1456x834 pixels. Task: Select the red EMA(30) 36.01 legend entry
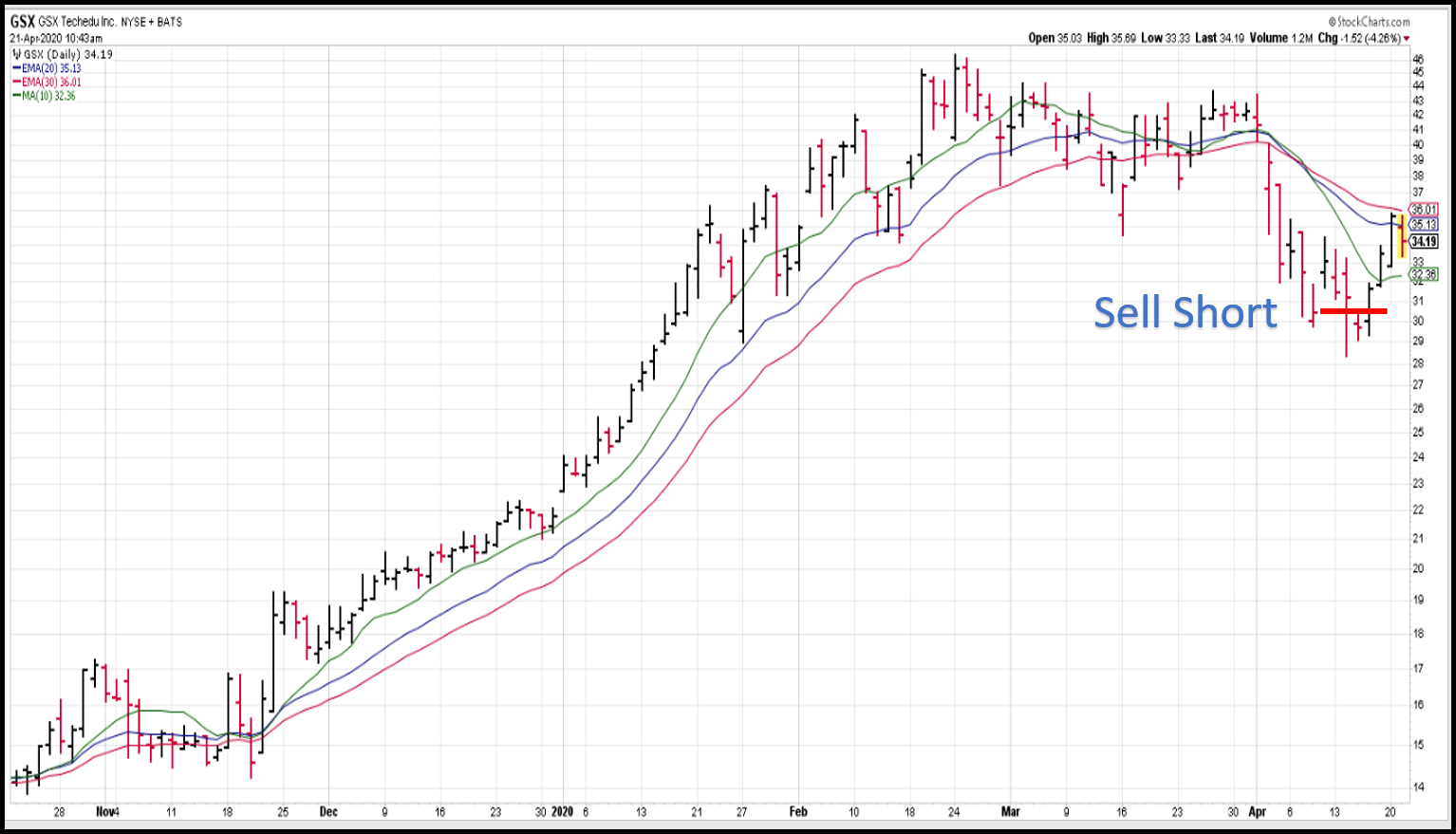pyautogui.click(x=47, y=83)
